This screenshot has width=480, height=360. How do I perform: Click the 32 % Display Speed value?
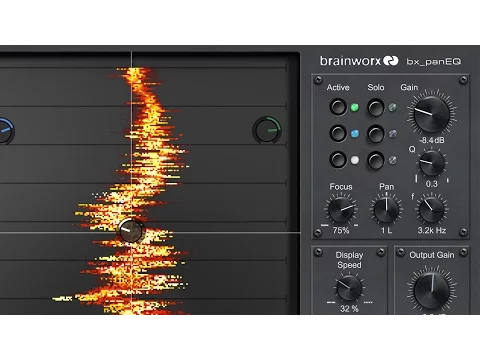(349, 309)
